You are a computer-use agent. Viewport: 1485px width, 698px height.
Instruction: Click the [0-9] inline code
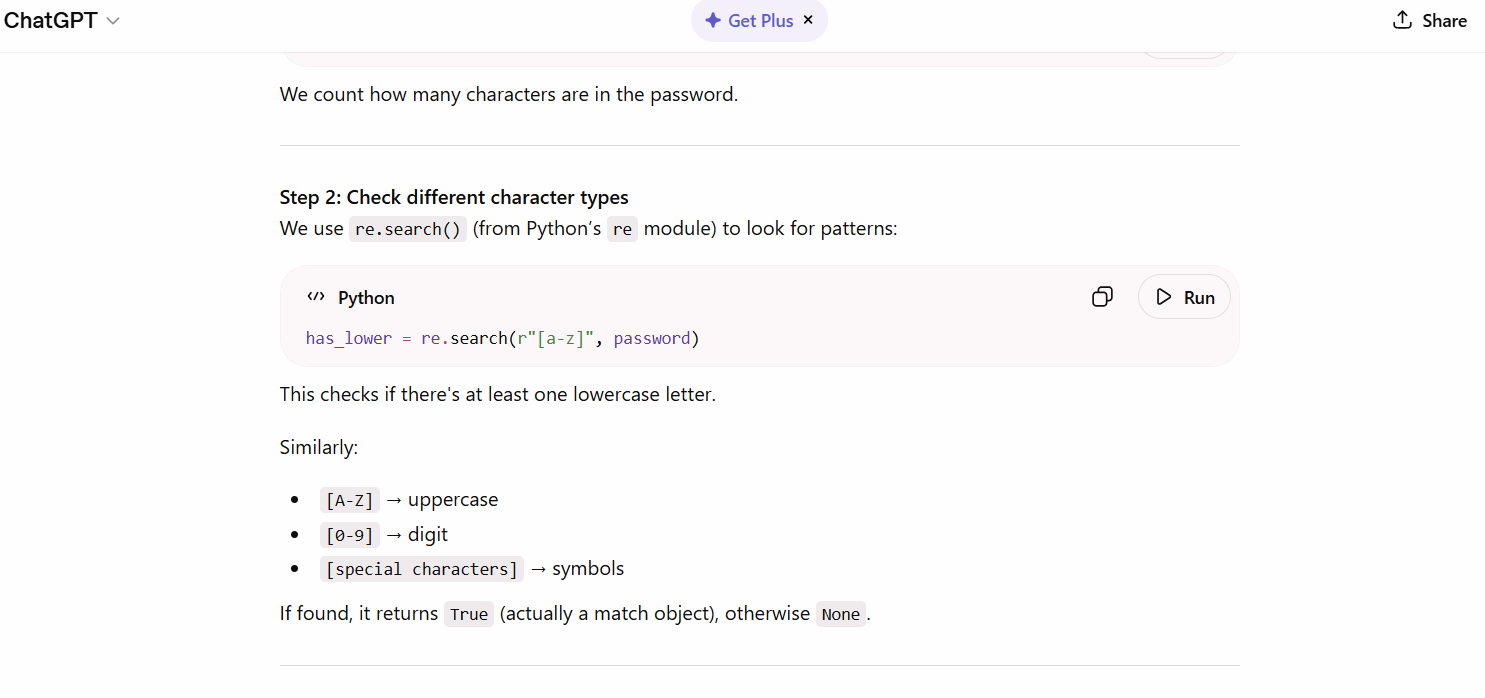tap(350, 535)
